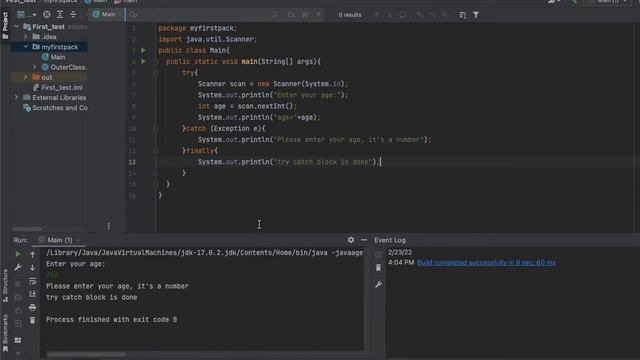The image size is (640, 360).
Task: Click the down arrow in the Run console toolbar
Action: (33, 267)
